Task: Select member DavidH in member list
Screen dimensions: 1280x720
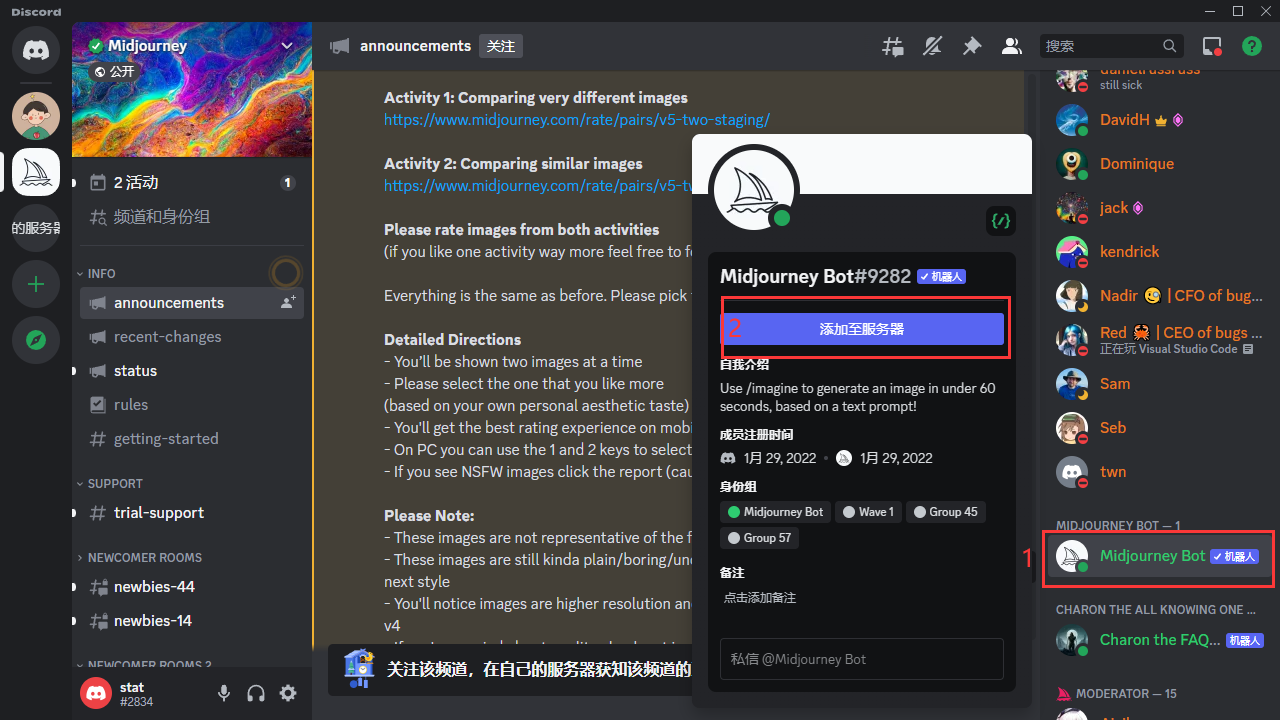Action: [1158, 120]
